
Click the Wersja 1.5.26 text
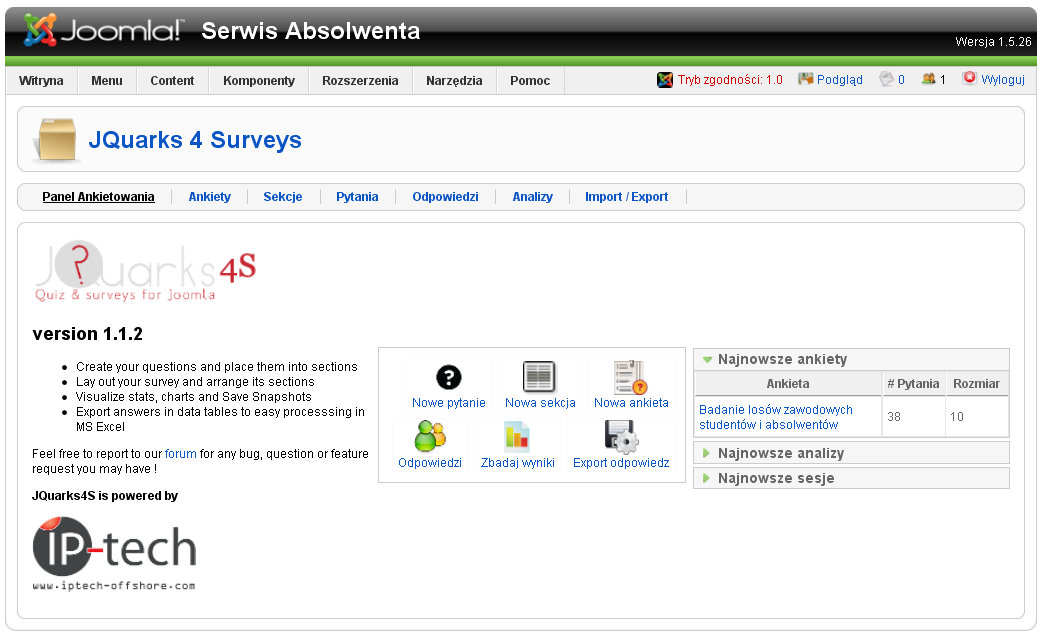[993, 42]
